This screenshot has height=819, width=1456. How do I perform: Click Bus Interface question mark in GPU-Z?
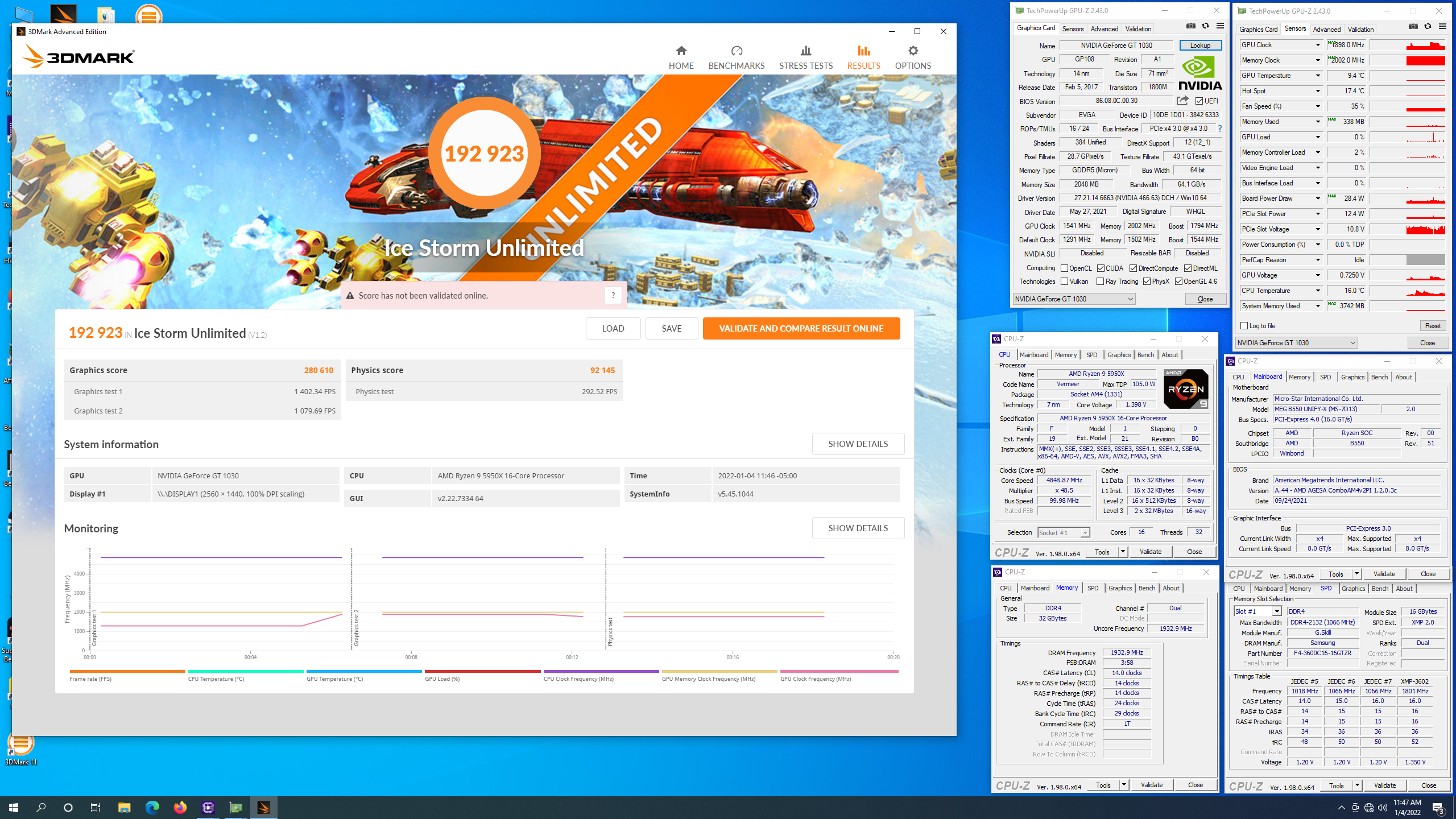tap(1219, 129)
